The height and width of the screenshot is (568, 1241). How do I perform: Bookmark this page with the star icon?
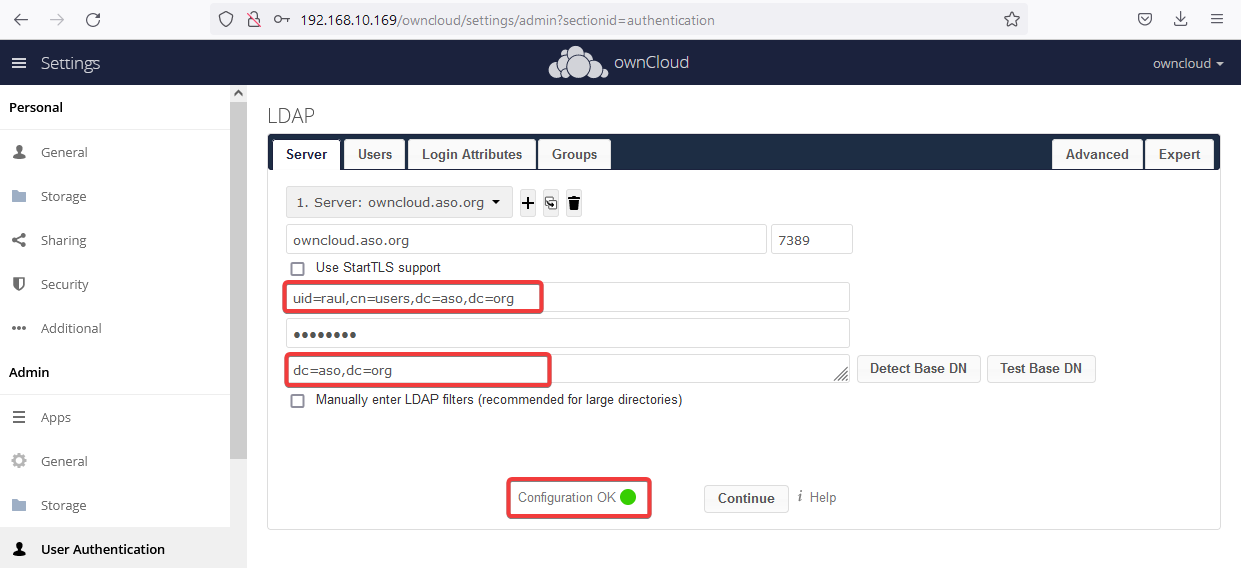click(1011, 19)
